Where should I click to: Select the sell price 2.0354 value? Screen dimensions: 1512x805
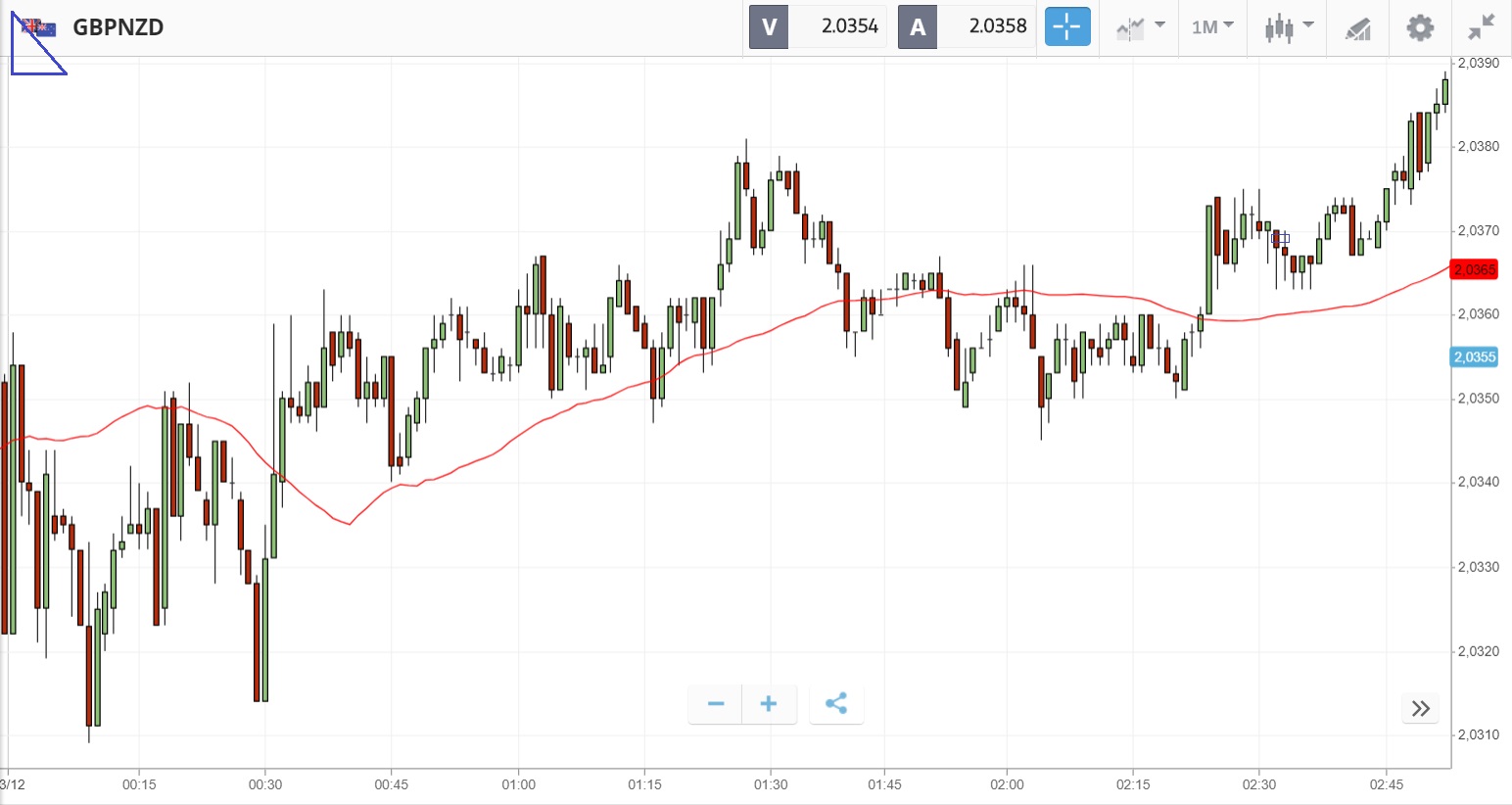[x=849, y=26]
